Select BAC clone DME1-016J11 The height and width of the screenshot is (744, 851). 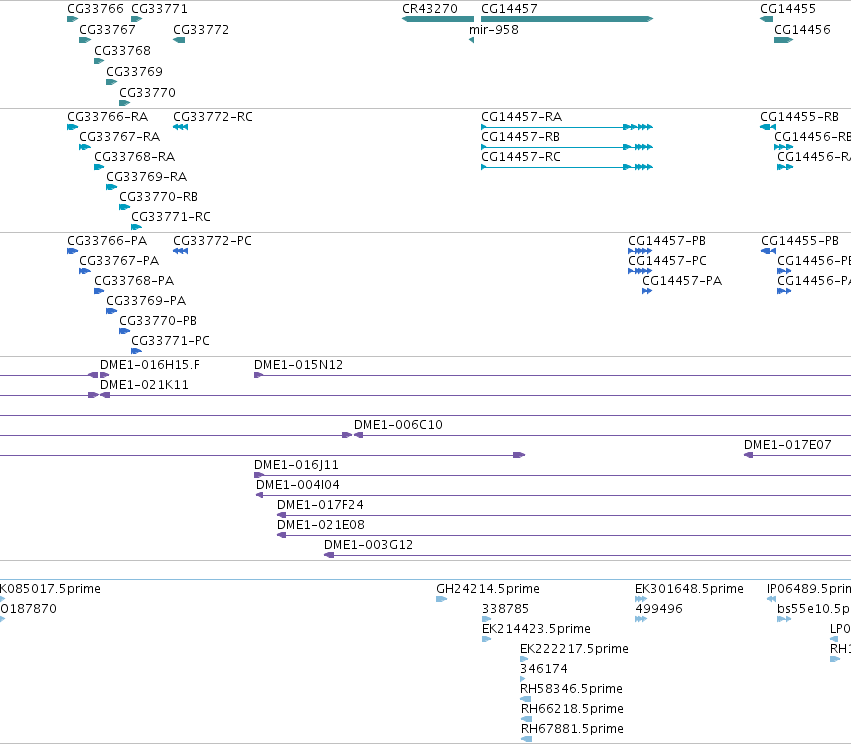pos(296,465)
